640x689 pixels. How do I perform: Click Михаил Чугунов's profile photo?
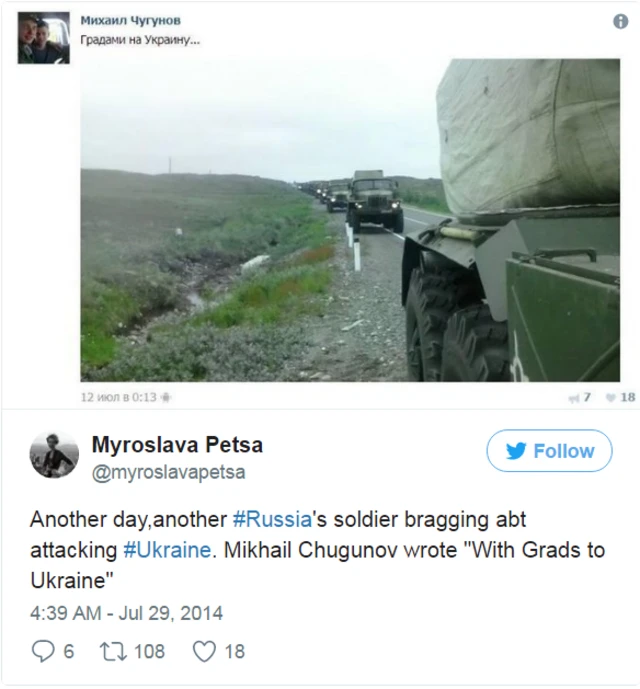coord(44,38)
